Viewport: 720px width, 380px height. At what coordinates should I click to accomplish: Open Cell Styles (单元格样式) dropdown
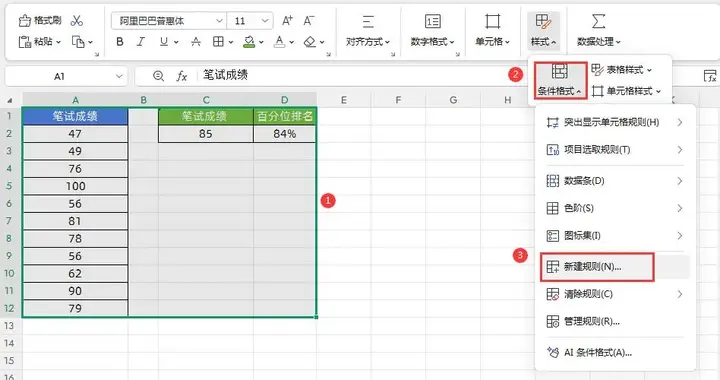click(x=626, y=91)
